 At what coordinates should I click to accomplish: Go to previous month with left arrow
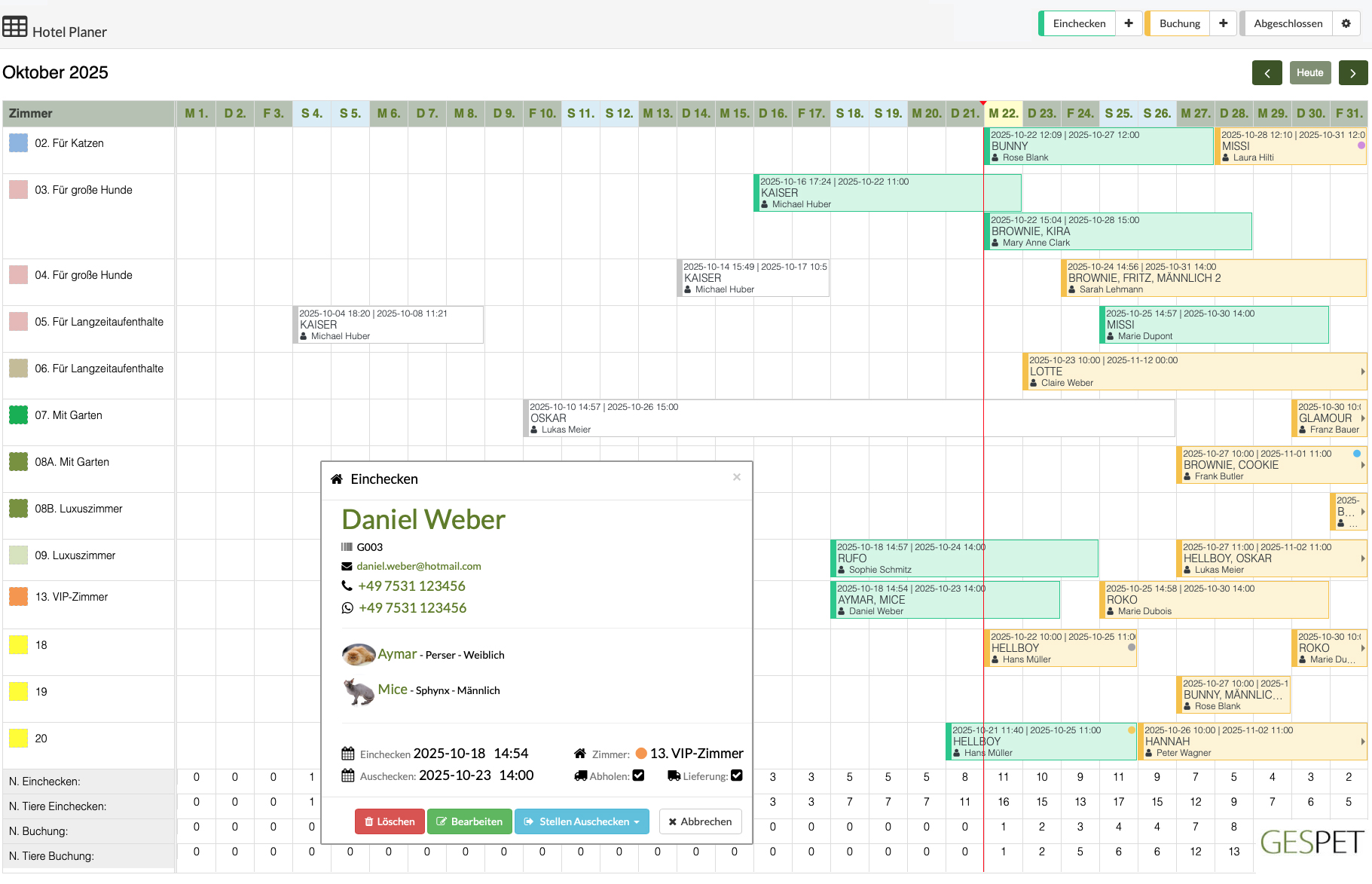point(1268,72)
